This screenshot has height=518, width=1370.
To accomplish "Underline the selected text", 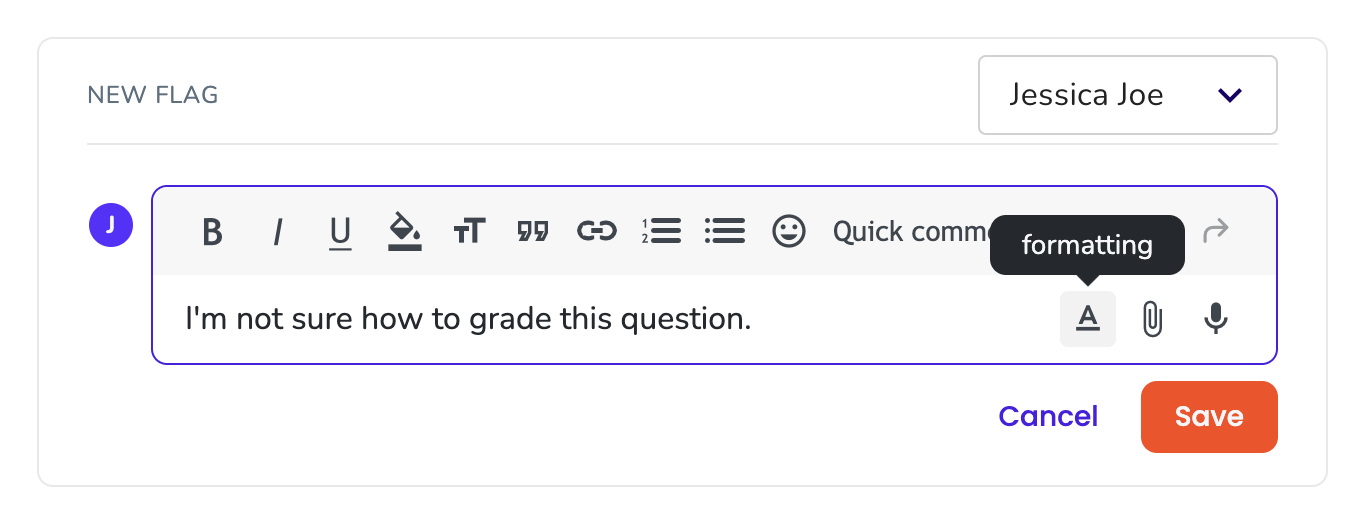I will [x=341, y=232].
